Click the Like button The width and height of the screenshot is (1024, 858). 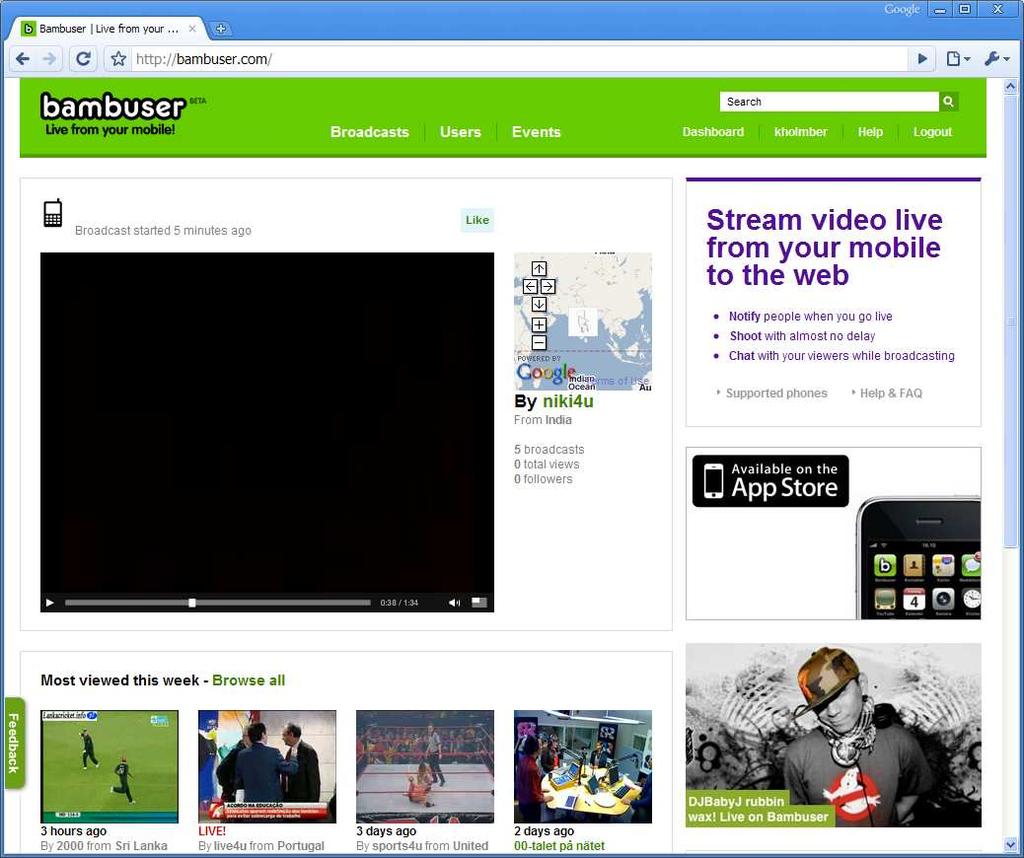(x=477, y=220)
